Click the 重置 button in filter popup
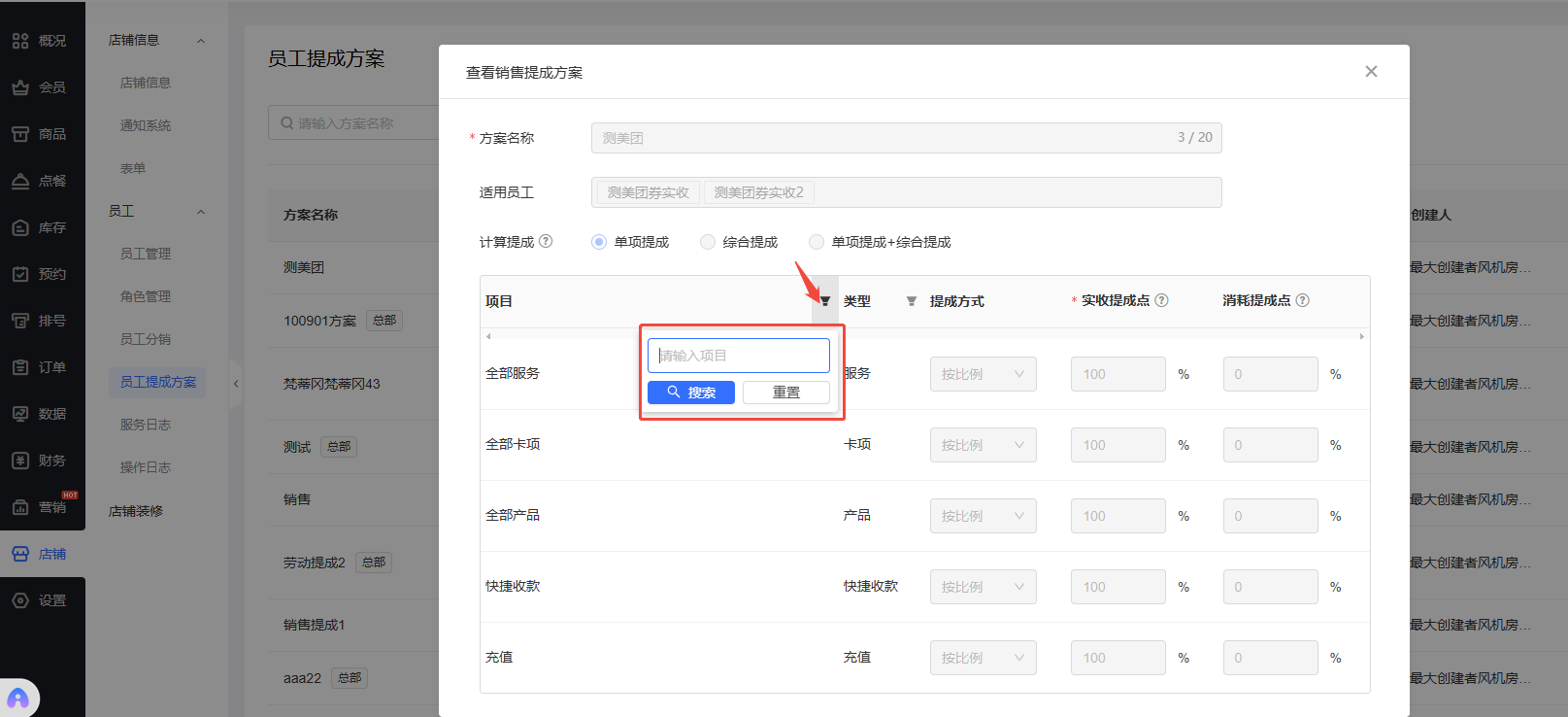Screen dimensions: 1568x717 pyautogui.click(x=786, y=393)
